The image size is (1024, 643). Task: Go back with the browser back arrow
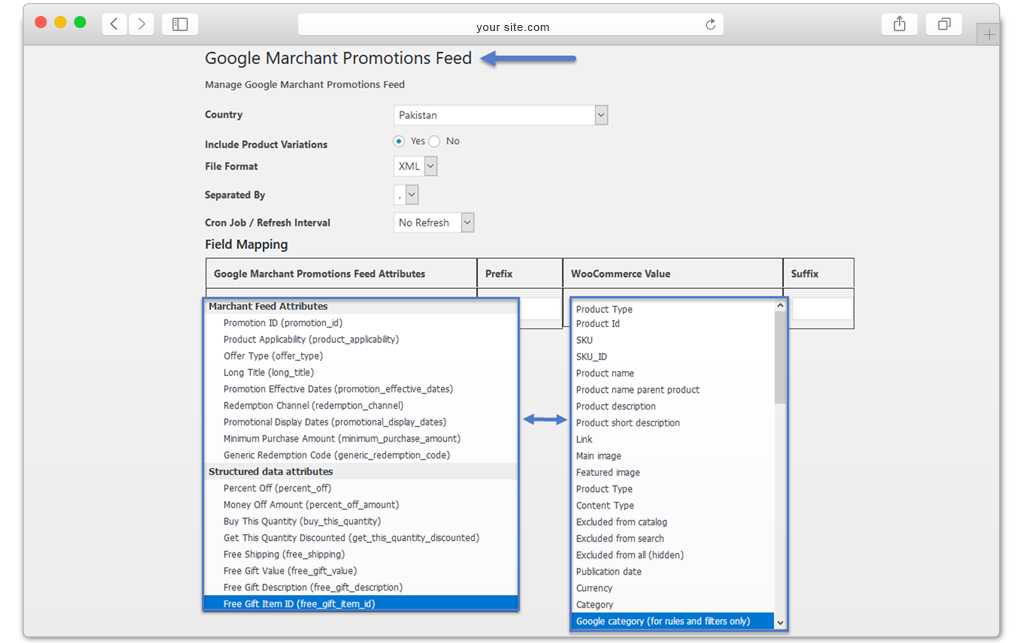[x=114, y=24]
